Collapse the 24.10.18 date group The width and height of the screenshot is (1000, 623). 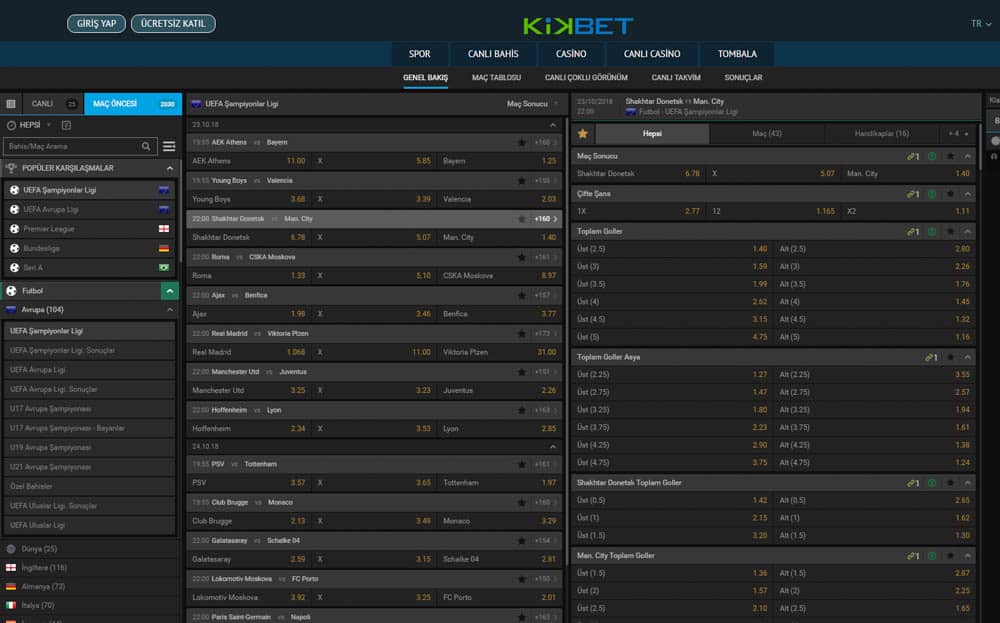(552, 447)
